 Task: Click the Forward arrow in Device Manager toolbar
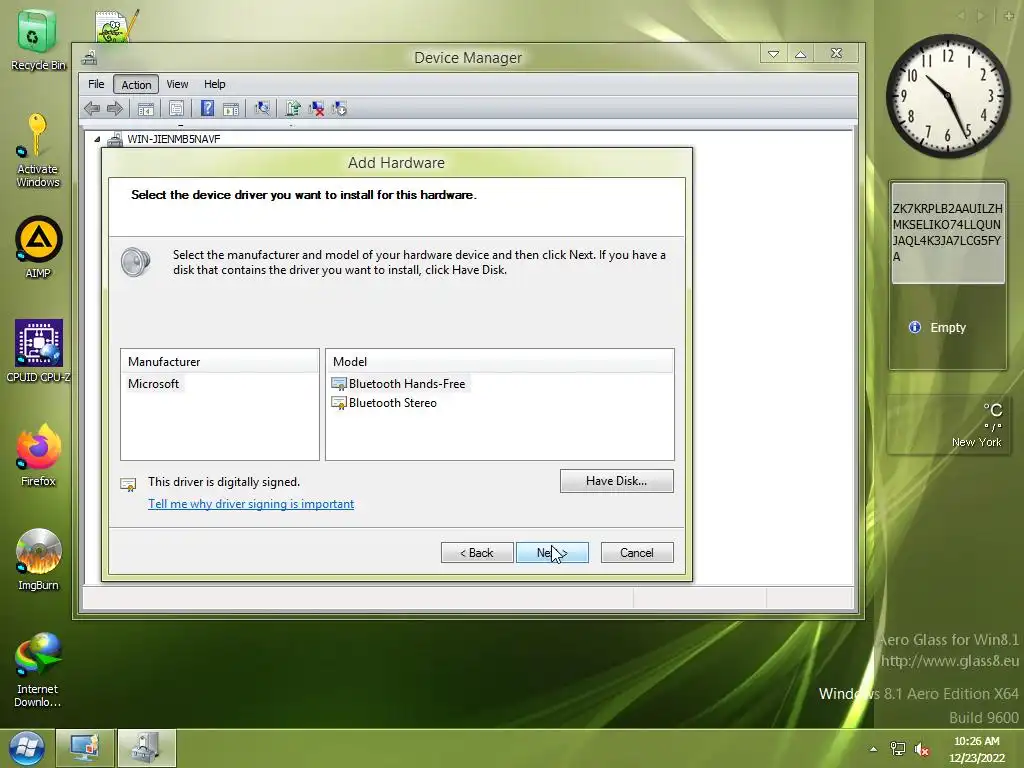[115, 108]
